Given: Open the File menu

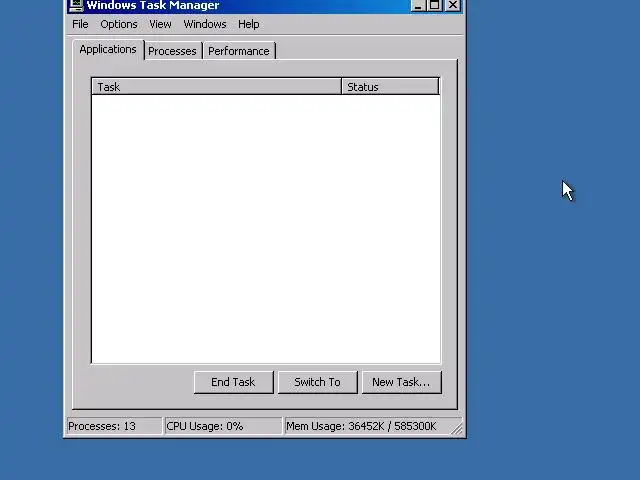Looking at the screenshot, I should [80, 24].
